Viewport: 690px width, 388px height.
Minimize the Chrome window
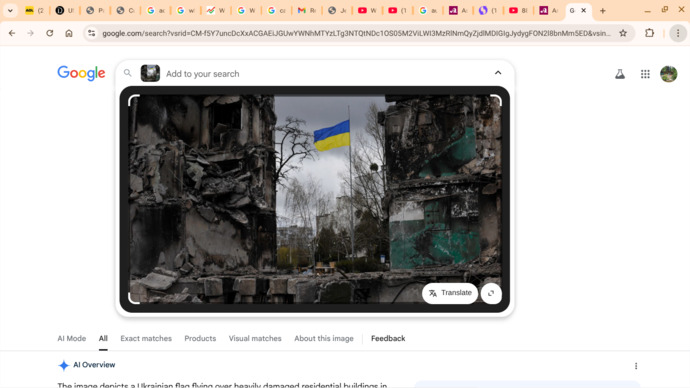click(x=647, y=11)
